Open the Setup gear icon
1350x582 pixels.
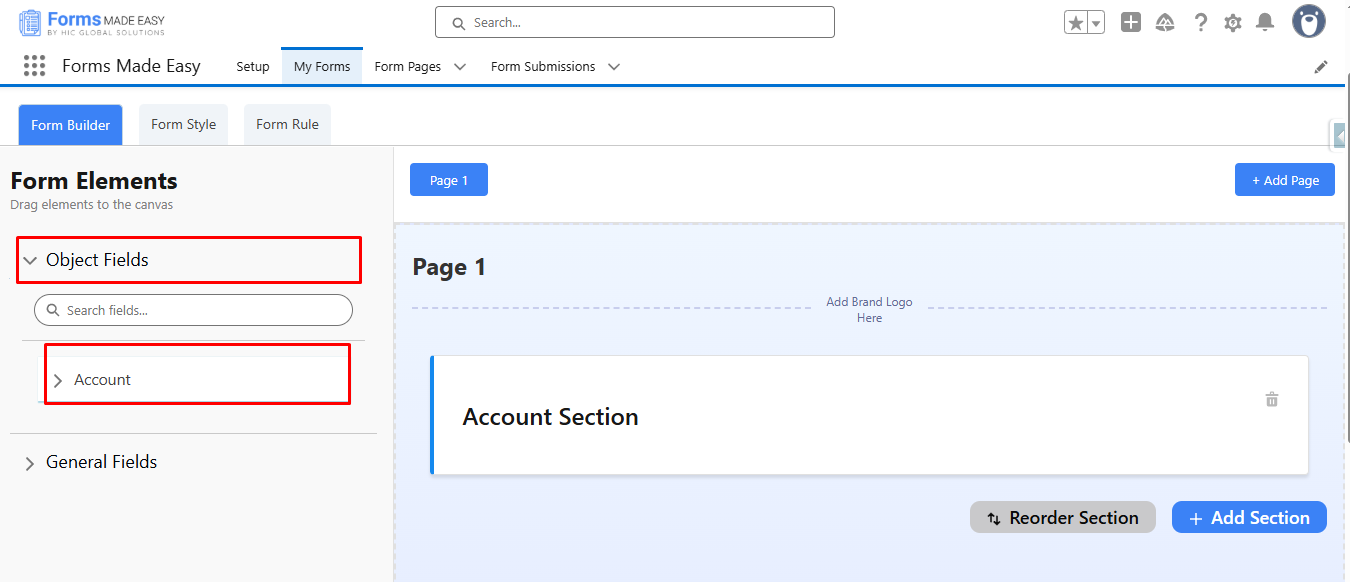coord(1233,22)
